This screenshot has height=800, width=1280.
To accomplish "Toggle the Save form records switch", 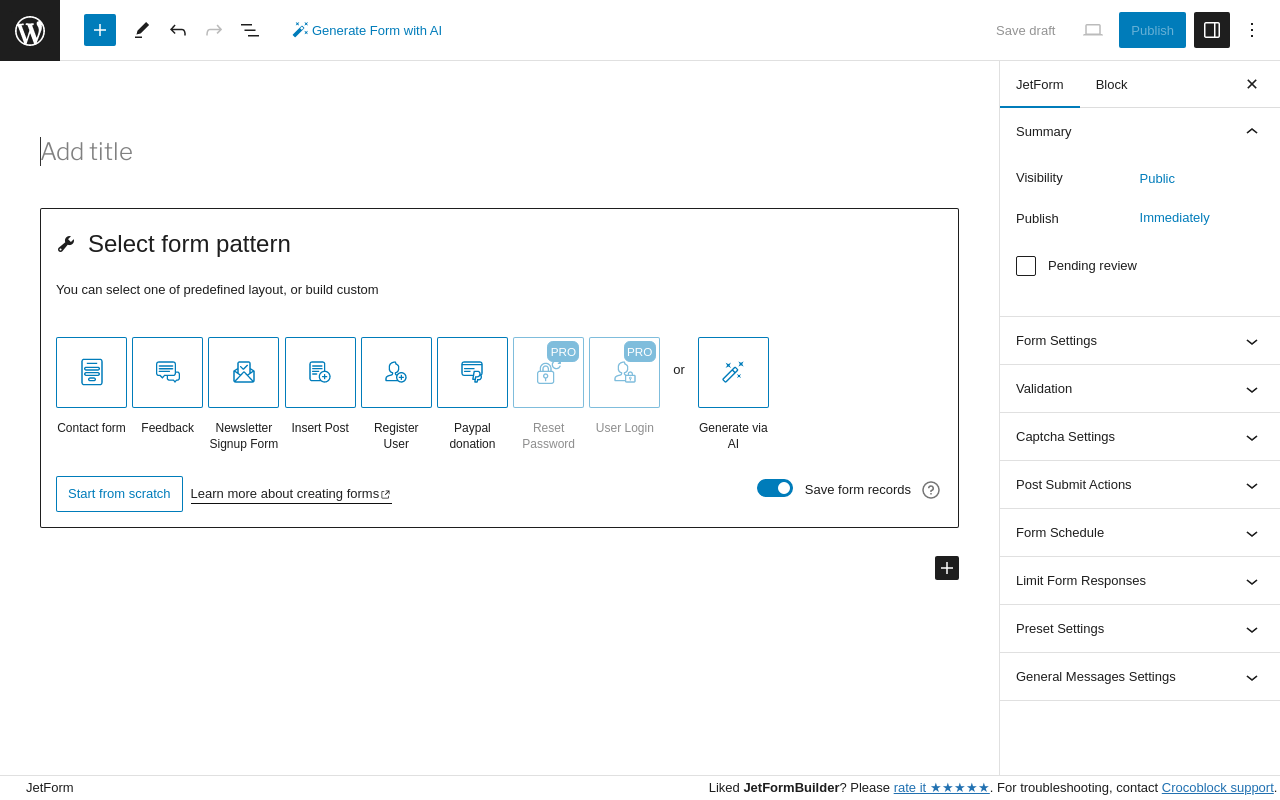I will [775, 488].
